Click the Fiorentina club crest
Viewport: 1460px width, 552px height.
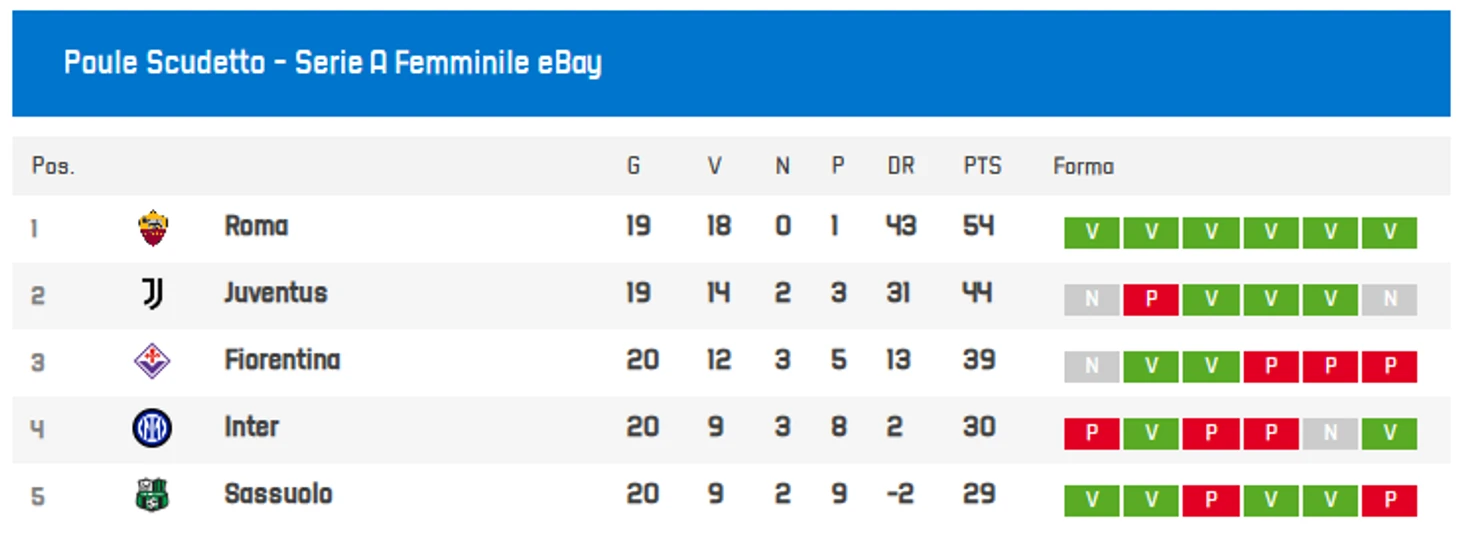pos(152,361)
